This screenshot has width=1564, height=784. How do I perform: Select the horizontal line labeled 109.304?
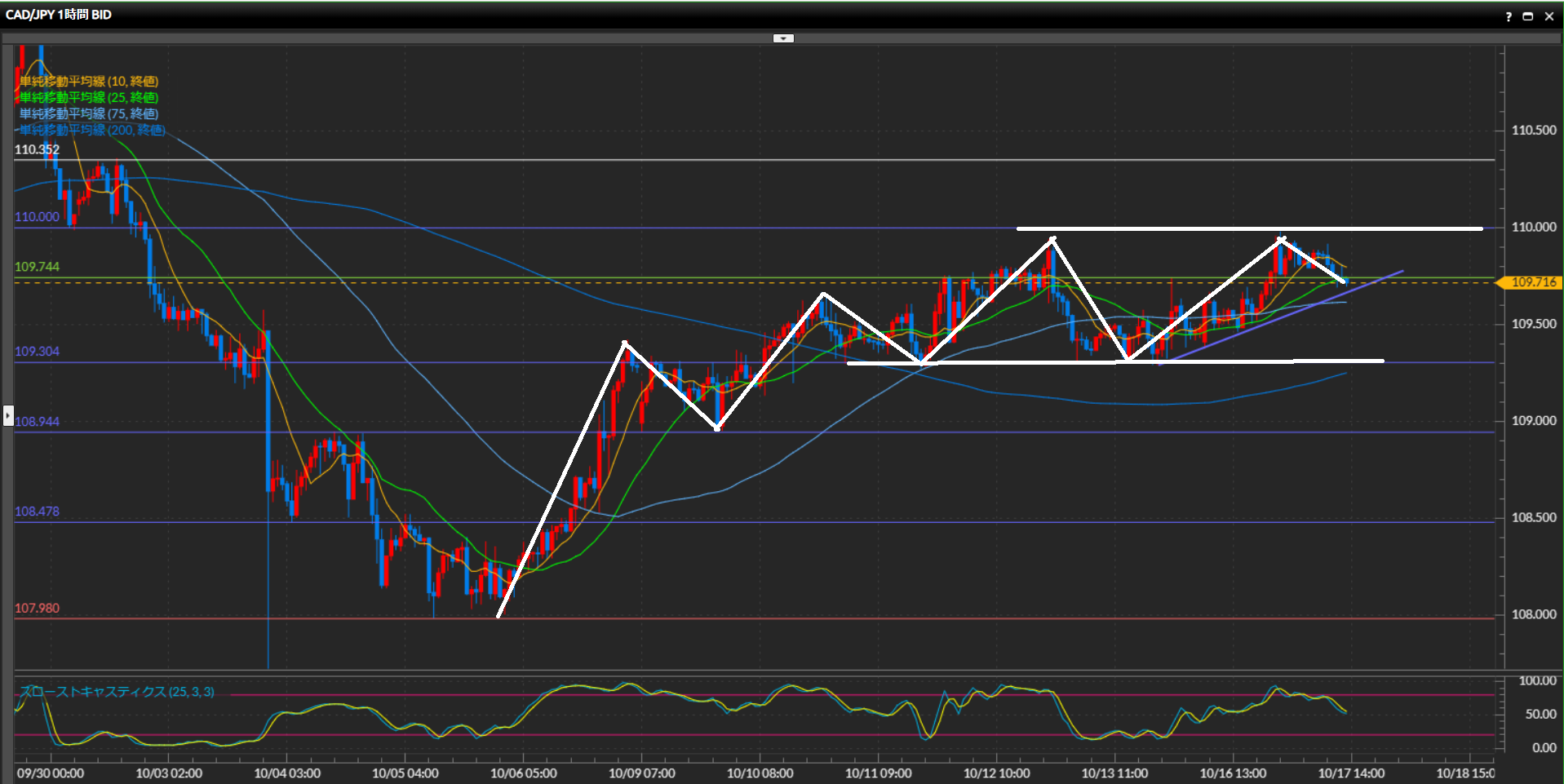pos(37,352)
